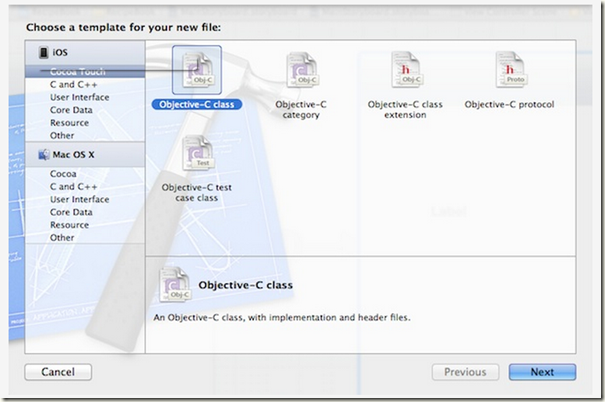Click the Cancel button

pyautogui.click(x=58, y=372)
